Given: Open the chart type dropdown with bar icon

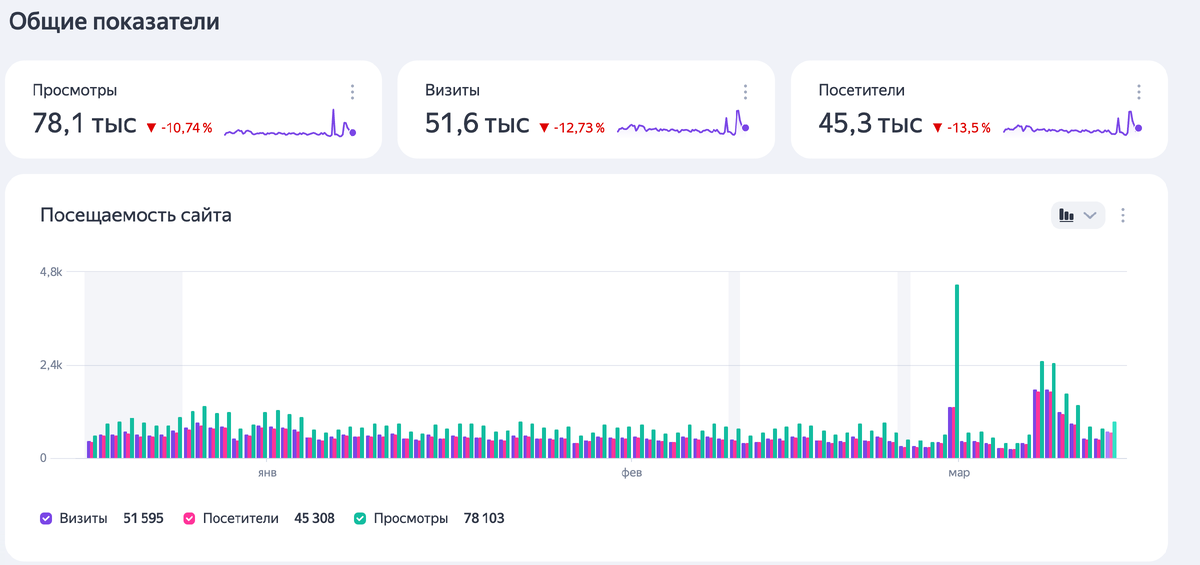Looking at the screenshot, I should click(1078, 215).
